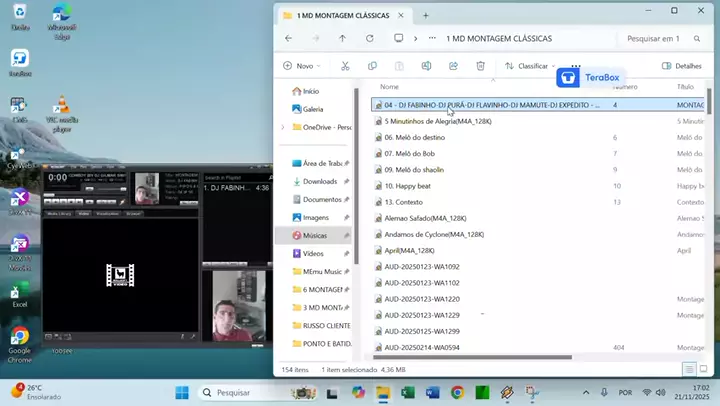
Task: Toggle the Detalhes pane button
Action: (x=681, y=66)
